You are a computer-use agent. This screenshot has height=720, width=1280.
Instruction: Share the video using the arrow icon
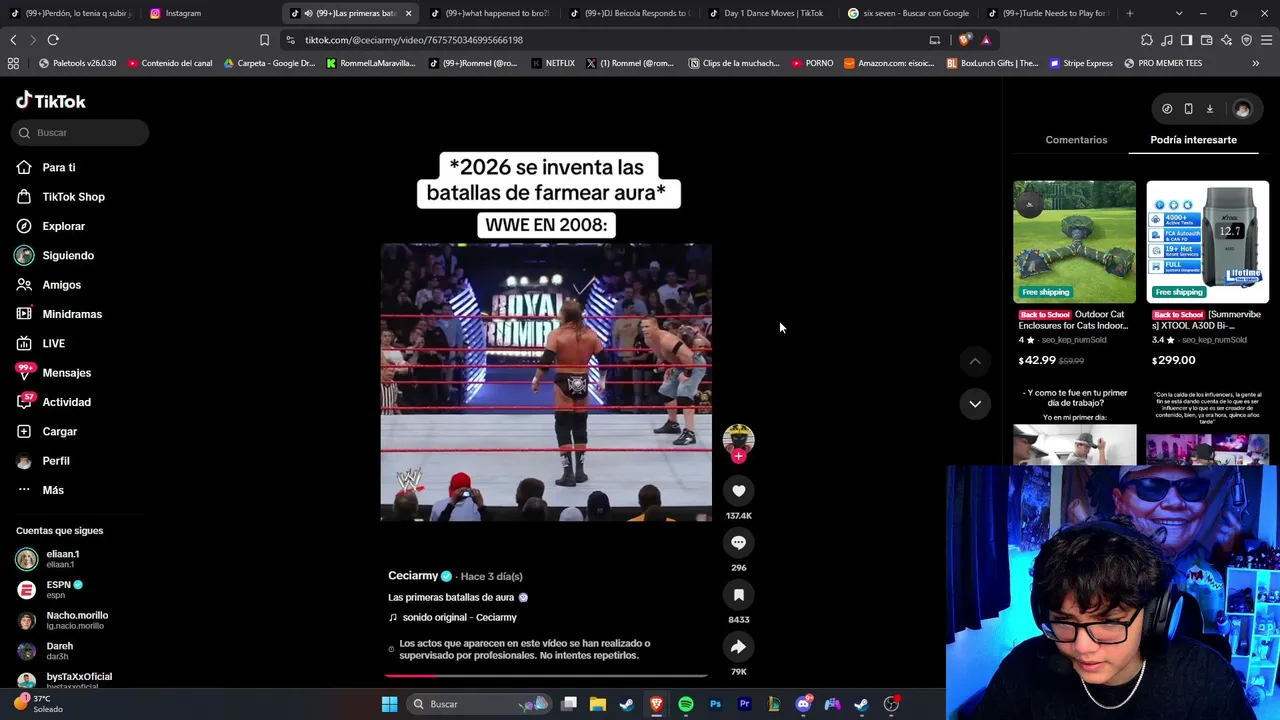coord(738,646)
